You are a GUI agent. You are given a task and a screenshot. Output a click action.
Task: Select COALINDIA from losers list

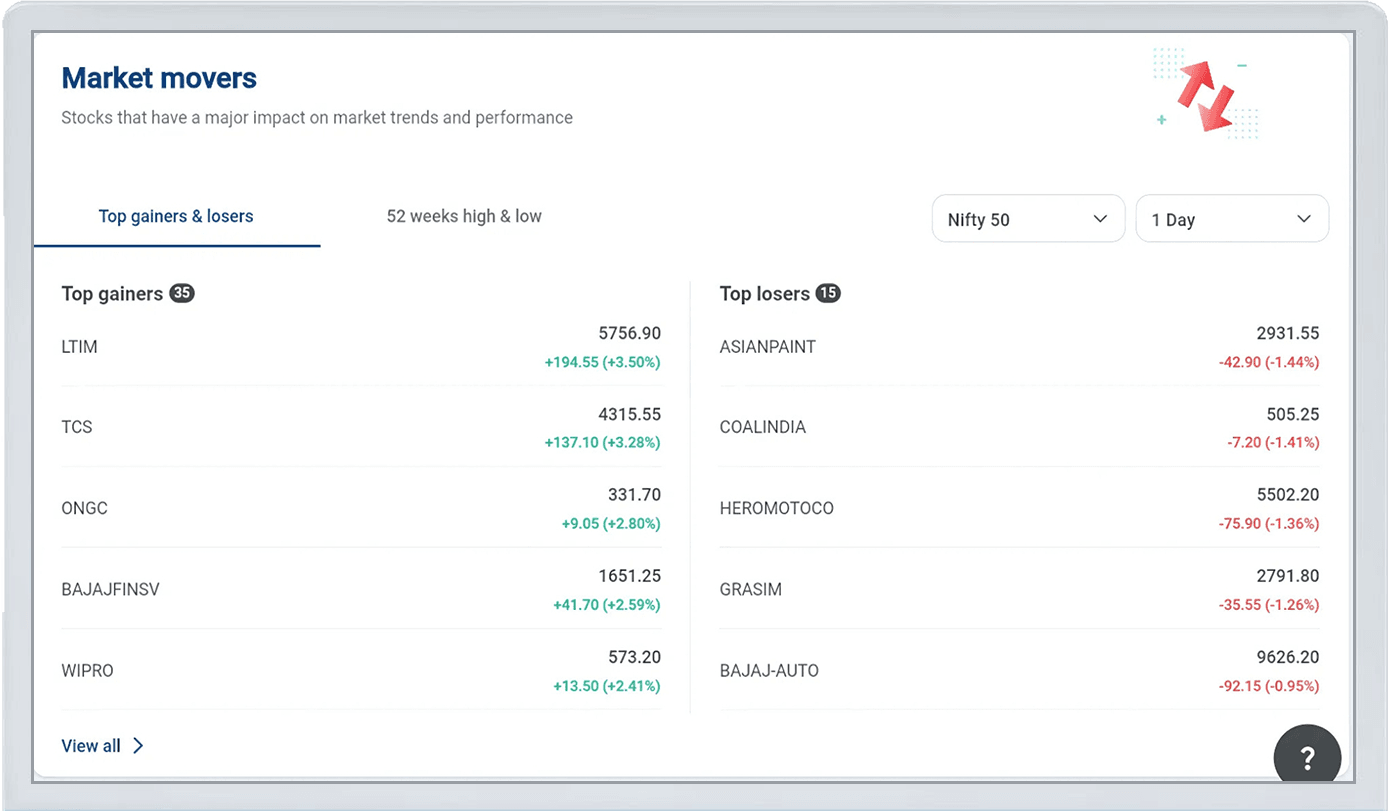click(x=762, y=427)
